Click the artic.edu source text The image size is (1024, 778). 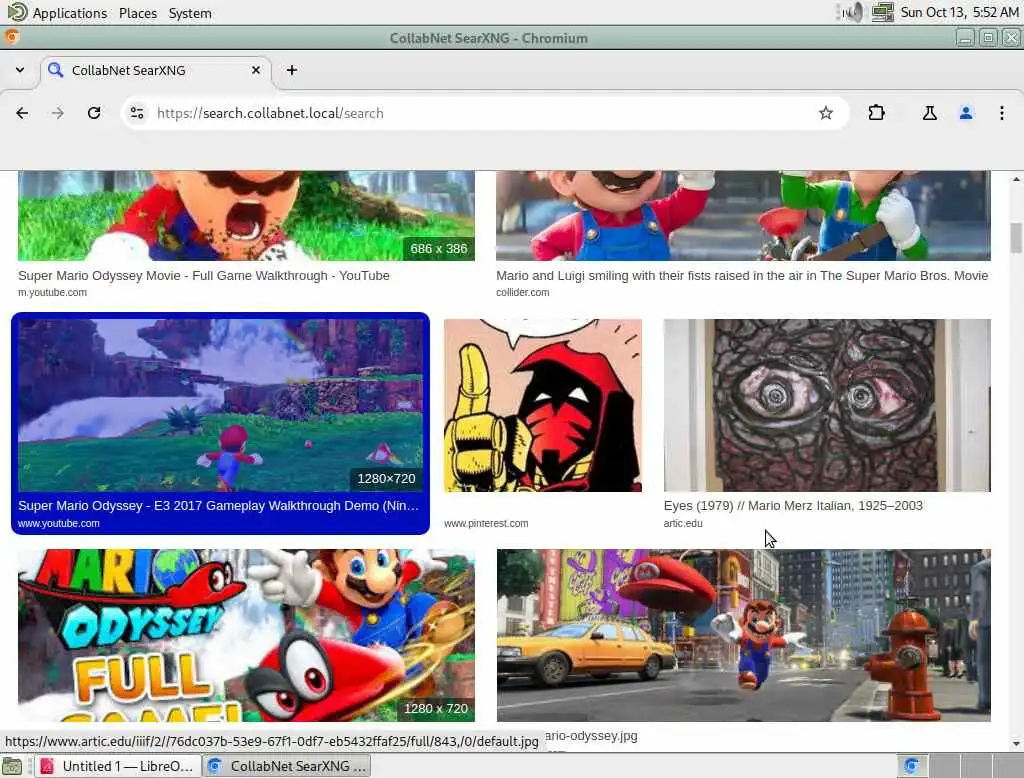683,523
